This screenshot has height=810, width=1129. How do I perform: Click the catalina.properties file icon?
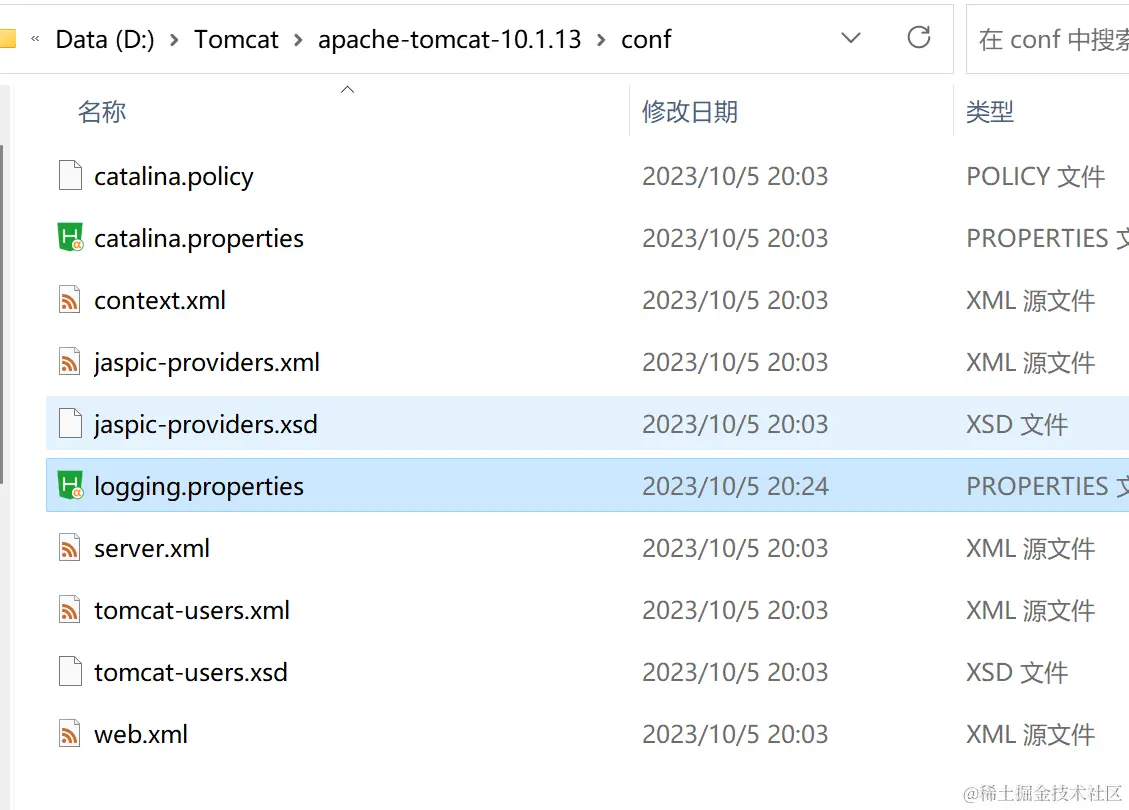click(70, 238)
